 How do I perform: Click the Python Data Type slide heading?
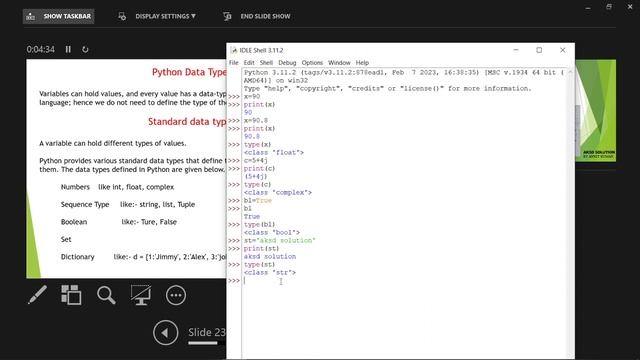click(x=189, y=72)
